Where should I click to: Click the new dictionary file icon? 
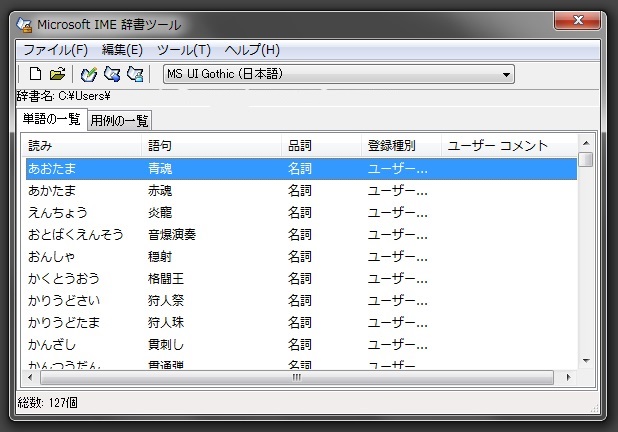(35, 74)
